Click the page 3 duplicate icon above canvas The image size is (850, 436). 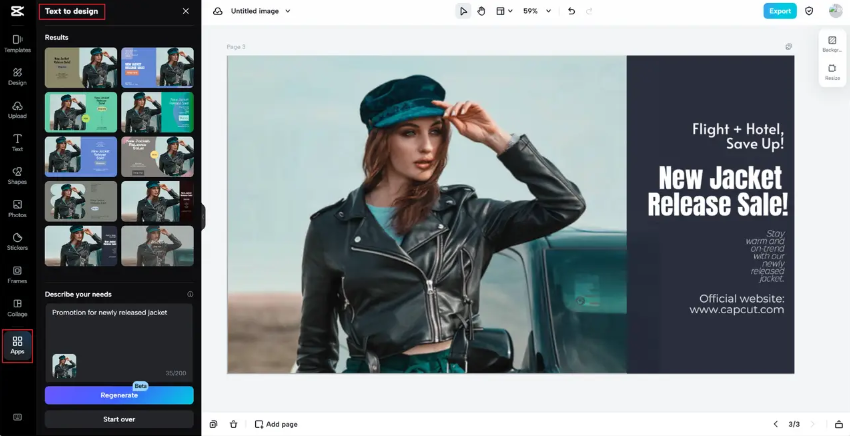click(x=789, y=47)
